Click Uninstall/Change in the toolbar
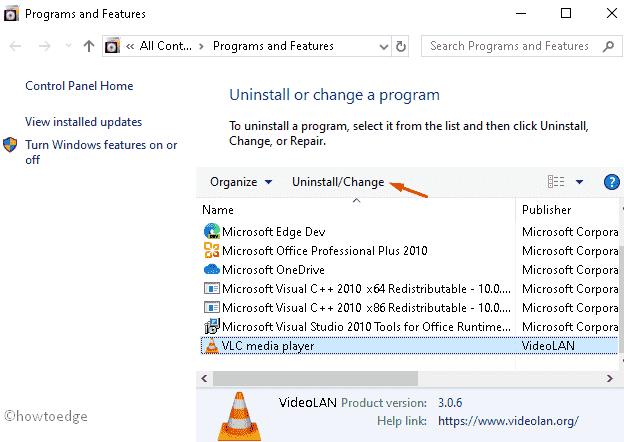The image size is (624, 442). pyautogui.click(x=337, y=182)
